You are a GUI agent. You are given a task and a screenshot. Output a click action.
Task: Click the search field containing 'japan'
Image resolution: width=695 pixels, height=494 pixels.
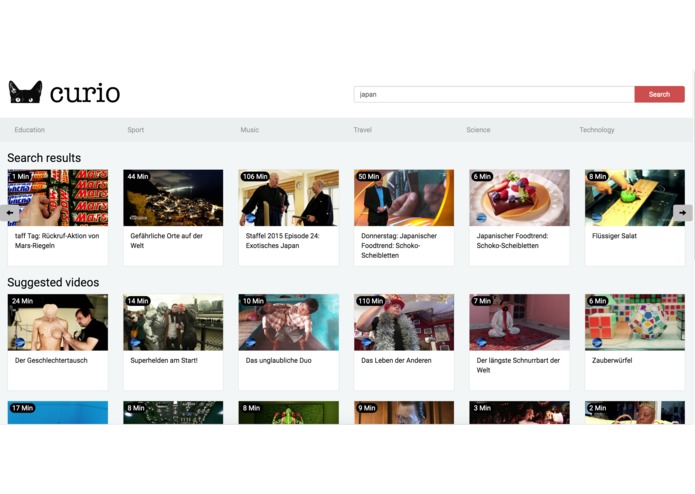pos(494,94)
